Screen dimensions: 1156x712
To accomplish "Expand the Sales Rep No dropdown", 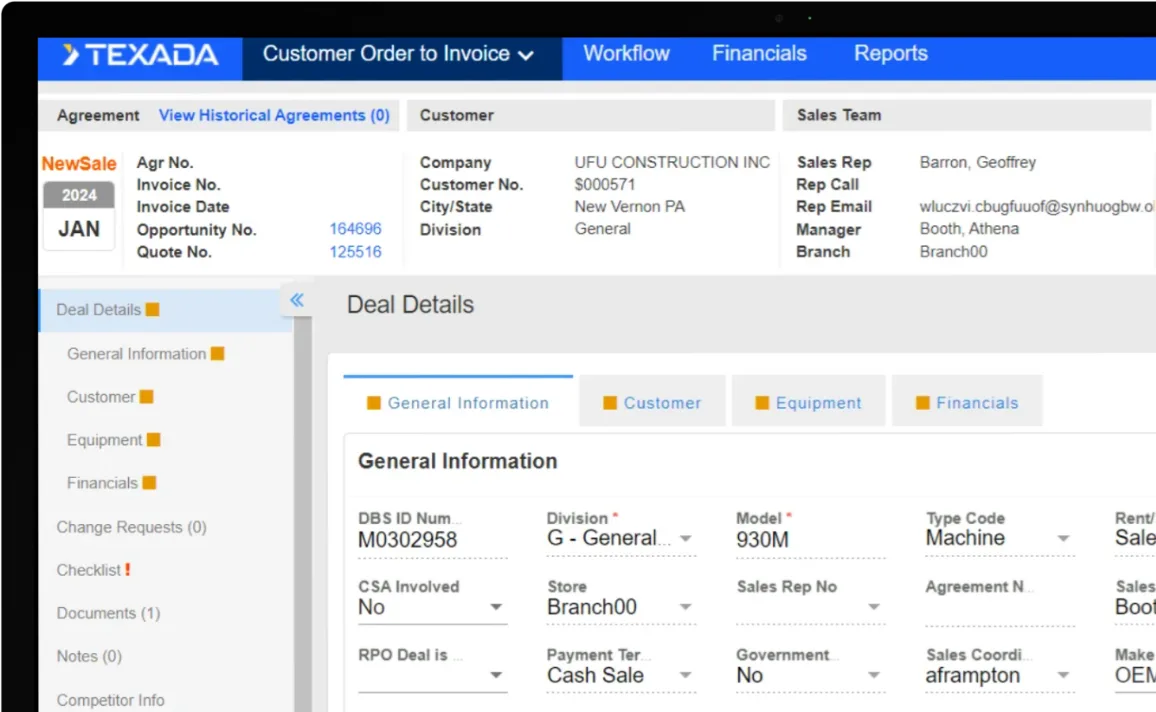I will pos(874,607).
